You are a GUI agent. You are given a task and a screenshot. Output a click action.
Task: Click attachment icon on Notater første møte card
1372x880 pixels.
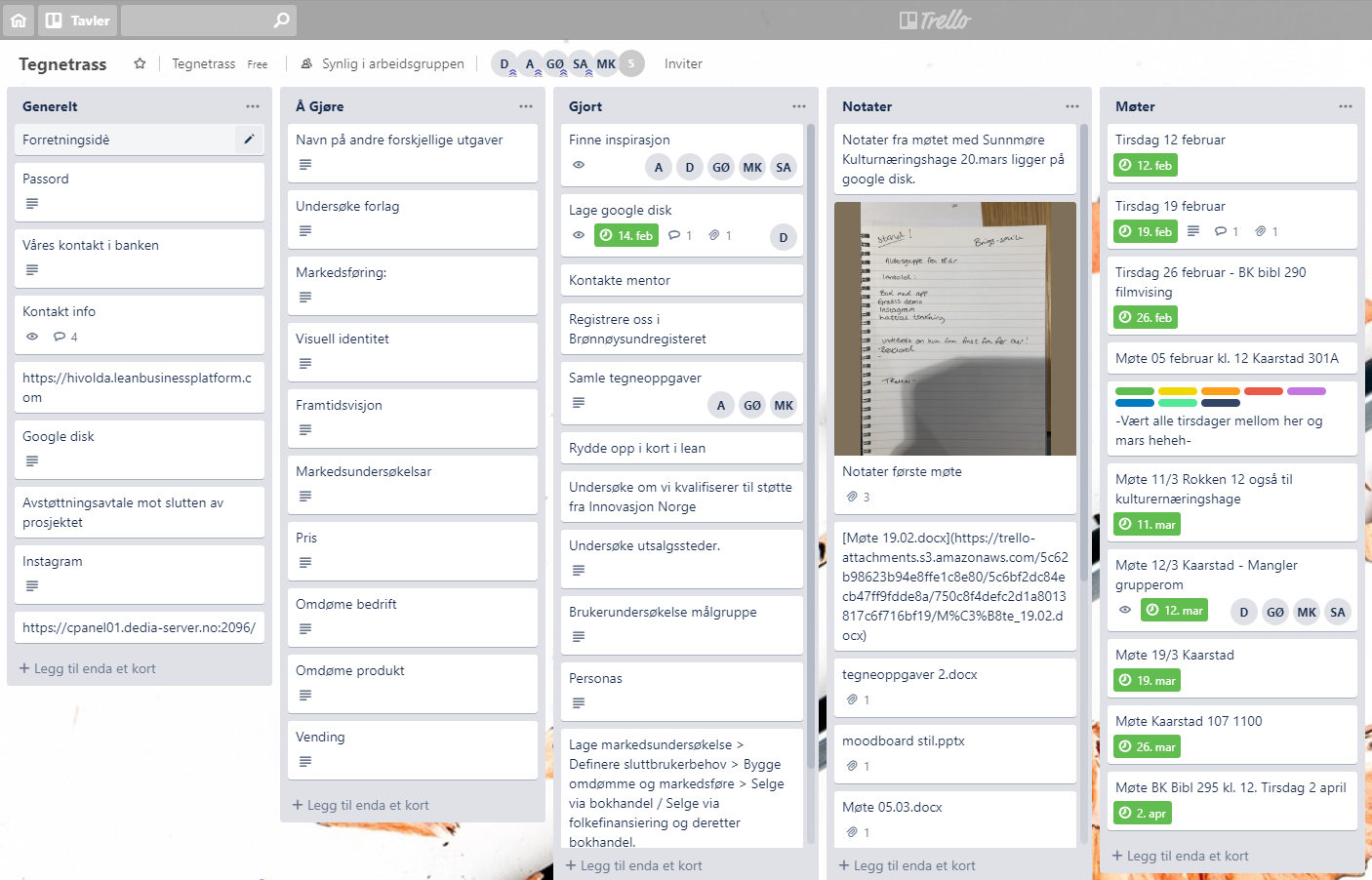(x=852, y=497)
